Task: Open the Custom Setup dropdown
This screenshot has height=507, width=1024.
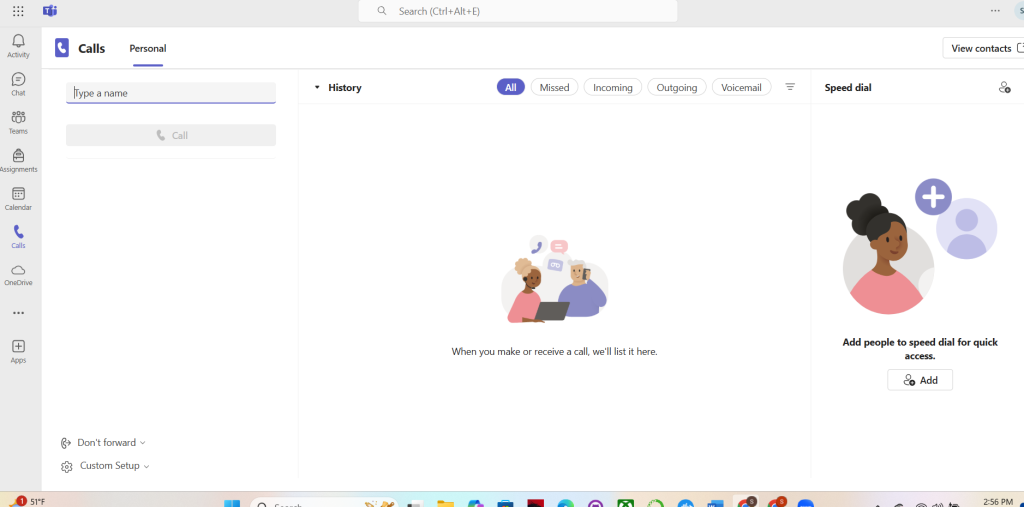Action: [106, 466]
